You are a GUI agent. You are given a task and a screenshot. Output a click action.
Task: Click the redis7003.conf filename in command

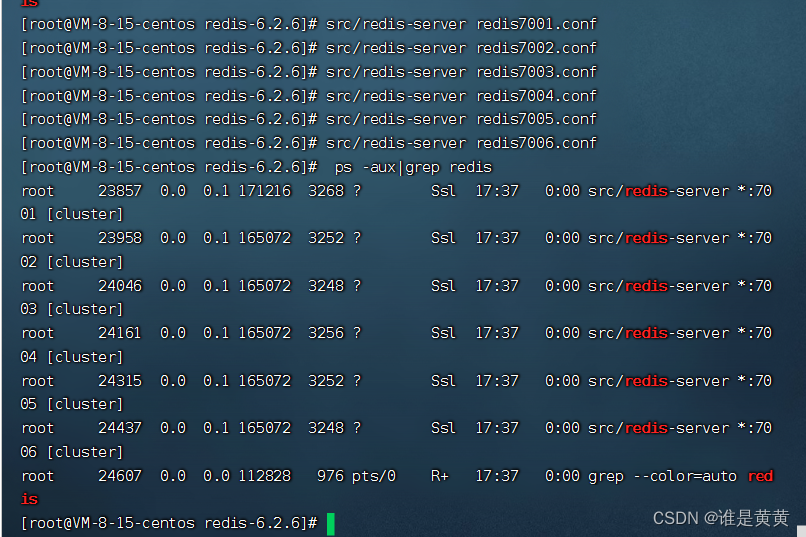click(536, 71)
